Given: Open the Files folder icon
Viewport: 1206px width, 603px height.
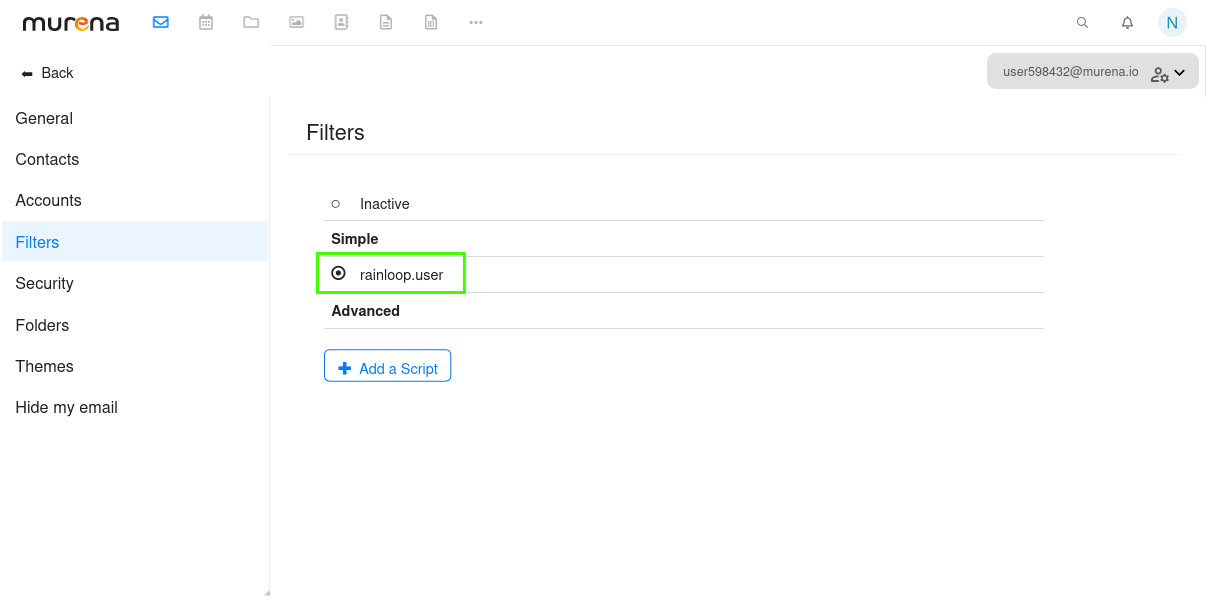Looking at the screenshot, I should point(251,21).
